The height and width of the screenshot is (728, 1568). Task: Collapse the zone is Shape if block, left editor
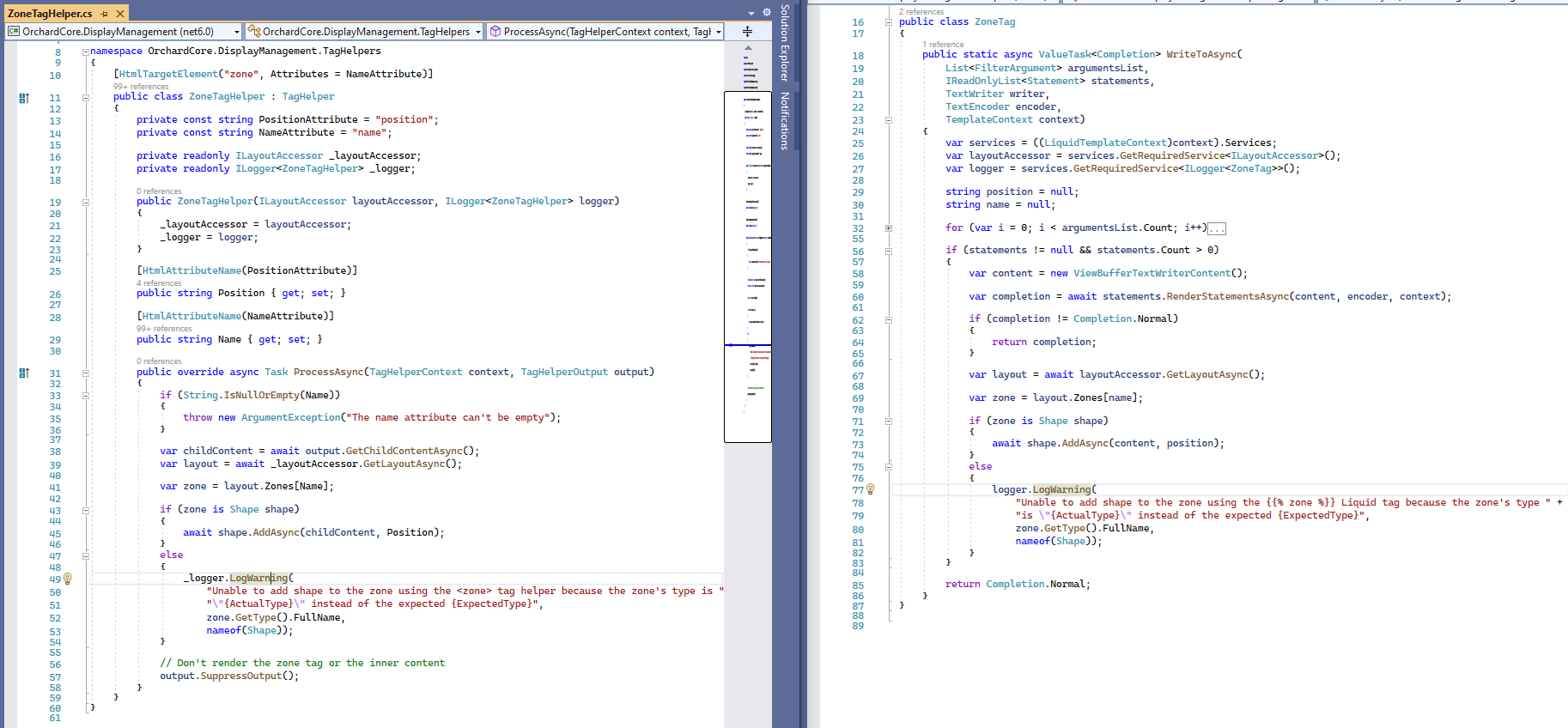86,510
